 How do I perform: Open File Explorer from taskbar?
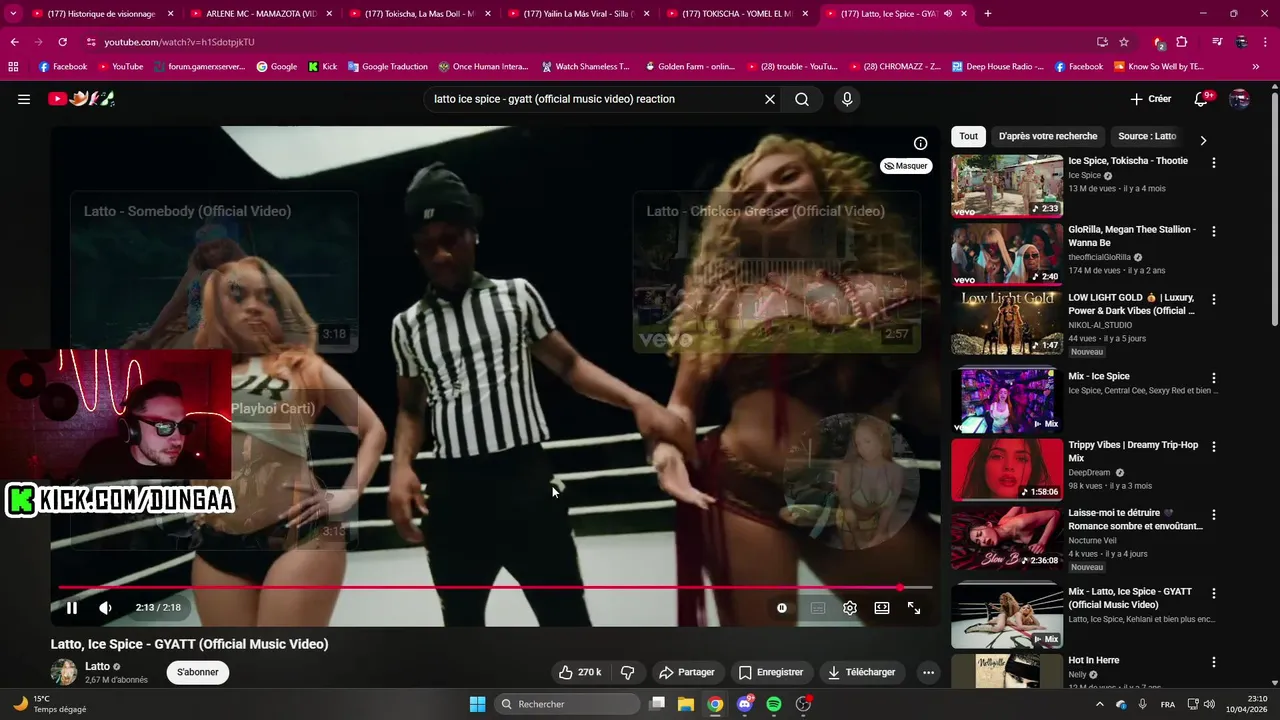pyautogui.click(x=686, y=704)
